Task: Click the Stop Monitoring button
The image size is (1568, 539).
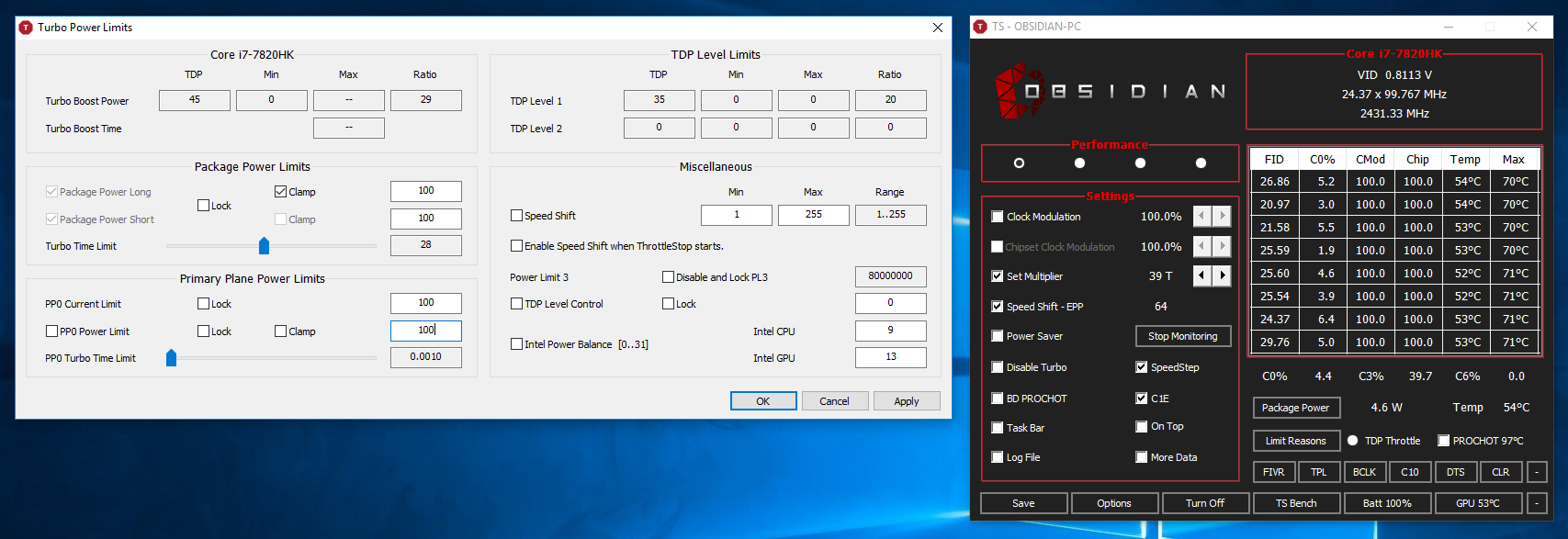Action: [1183, 336]
